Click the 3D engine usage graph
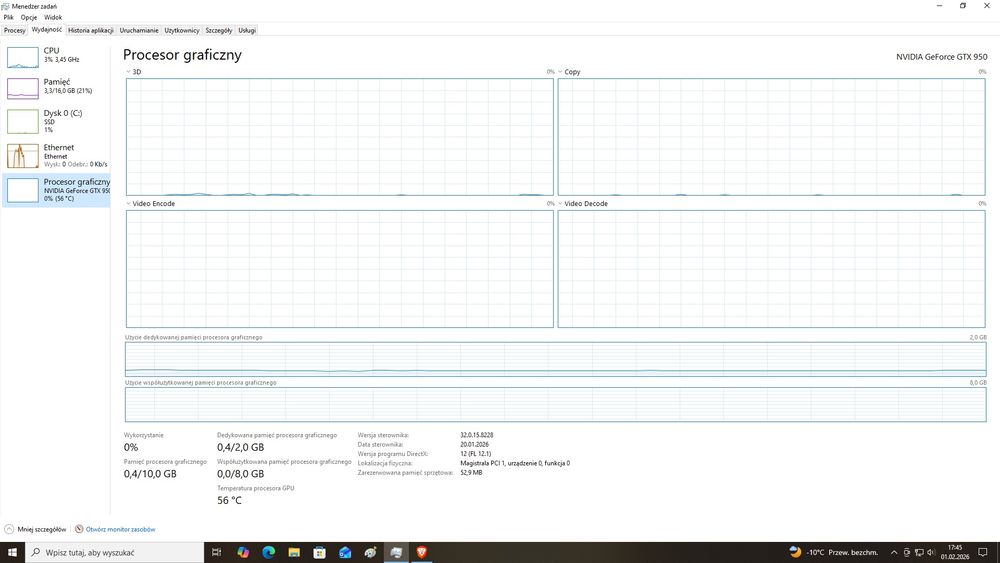The image size is (1000, 563). [339, 136]
